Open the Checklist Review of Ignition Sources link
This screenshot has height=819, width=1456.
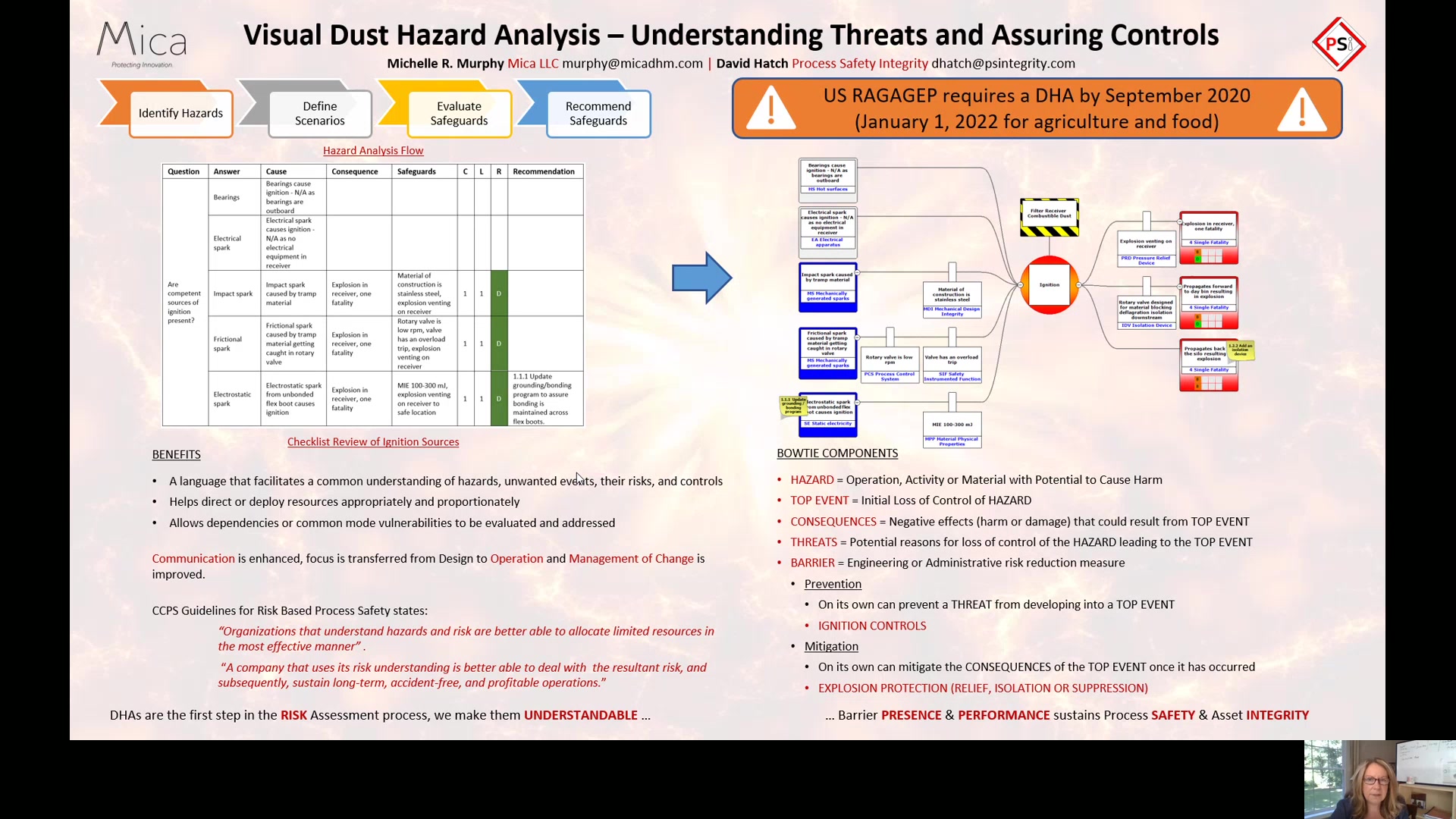point(373,441)
